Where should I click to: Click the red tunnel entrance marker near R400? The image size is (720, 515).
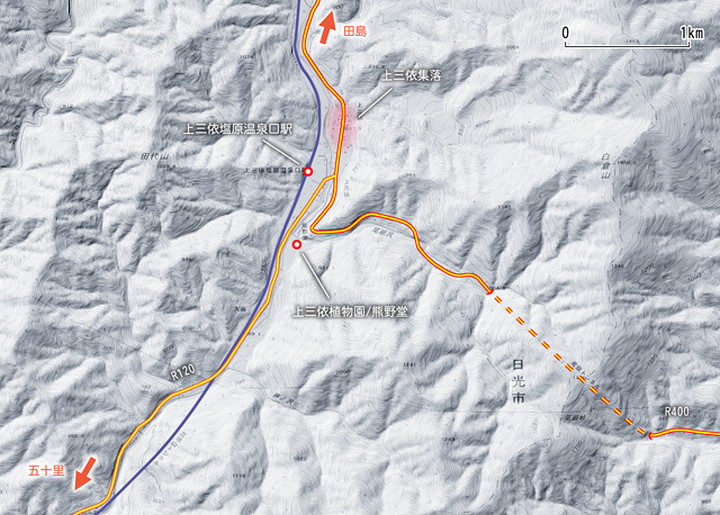click(x=649, y=435)
